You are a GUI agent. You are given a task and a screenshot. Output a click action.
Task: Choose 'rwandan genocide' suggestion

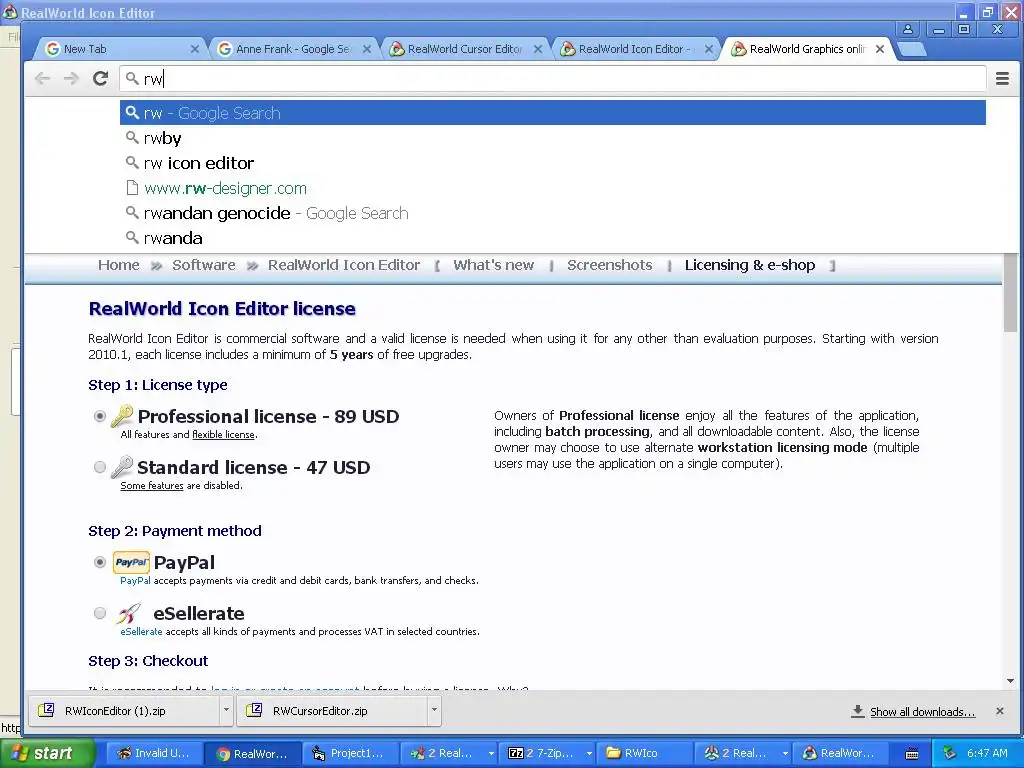[552, 214]
